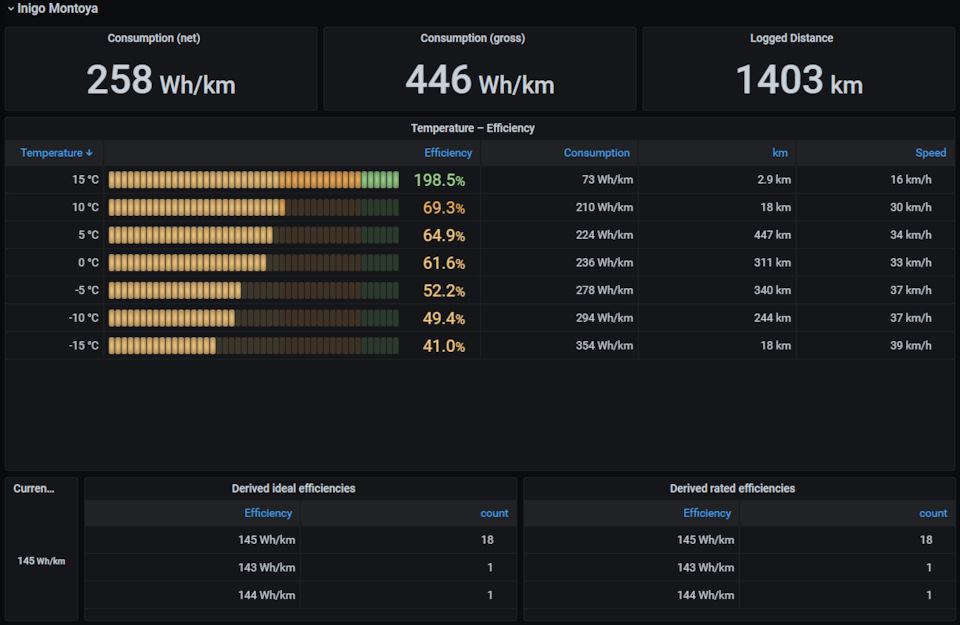Open the Logged Distance panel title menu

click(x=791, y=38)
